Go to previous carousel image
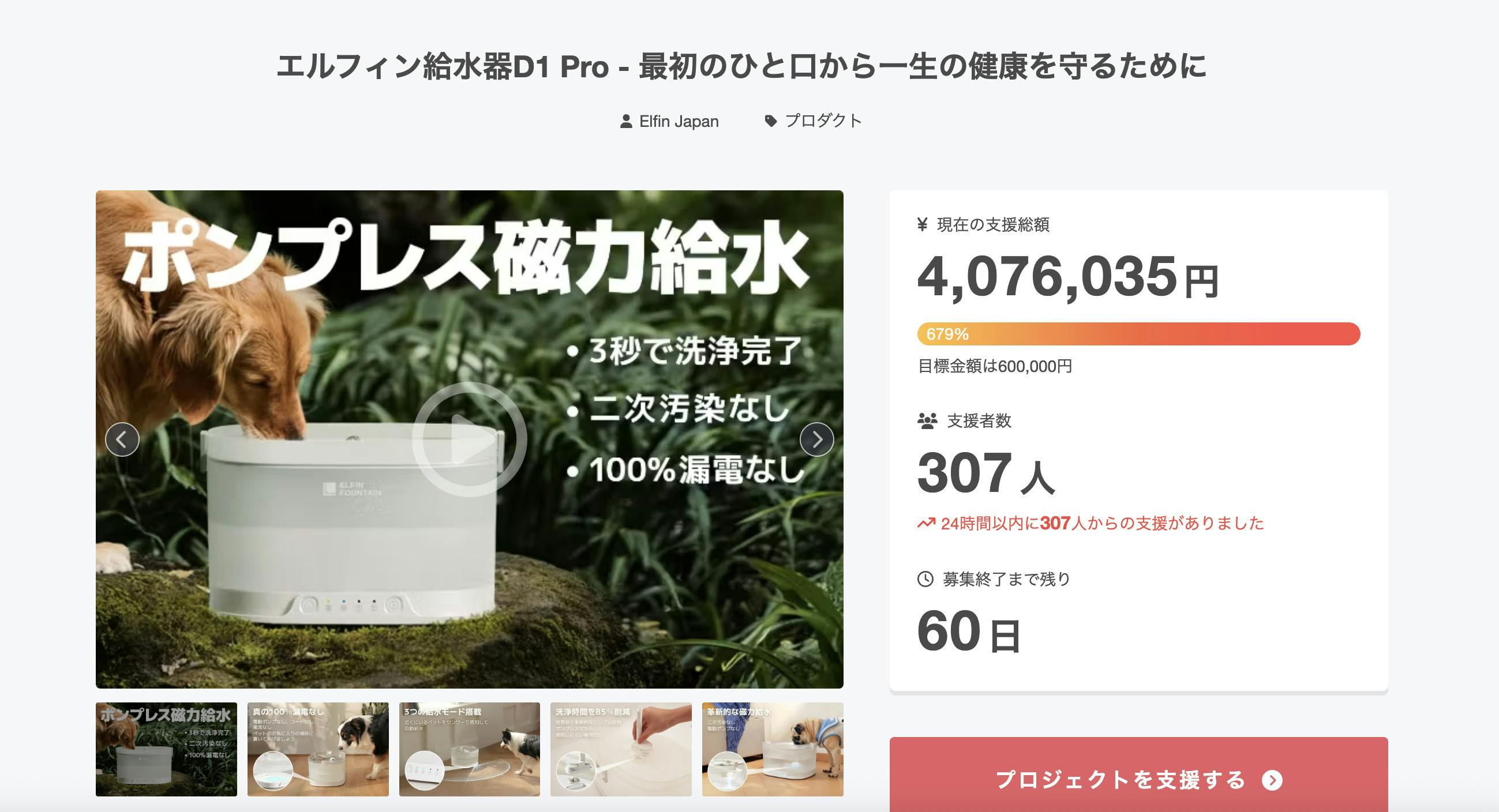The height and width of the screenshot is (812, 1499). 122,439
